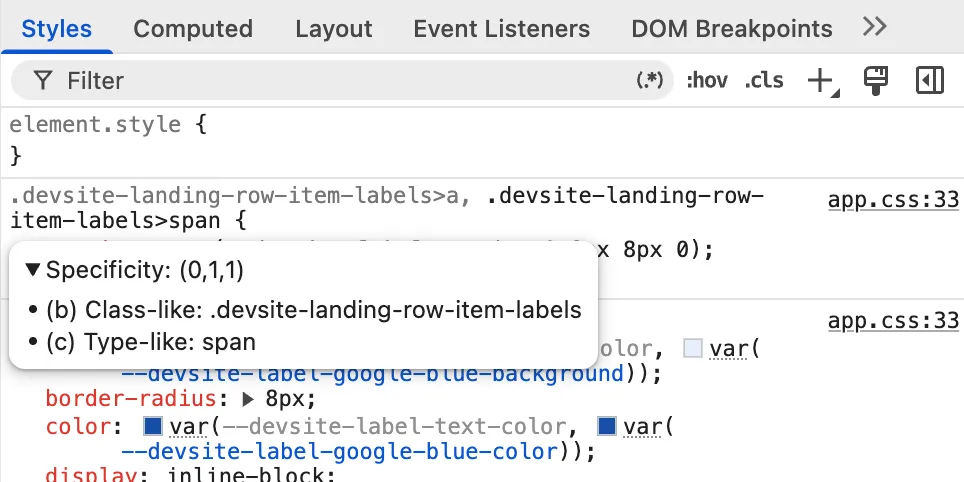Open first dark blue color swatch

(152, 425)
